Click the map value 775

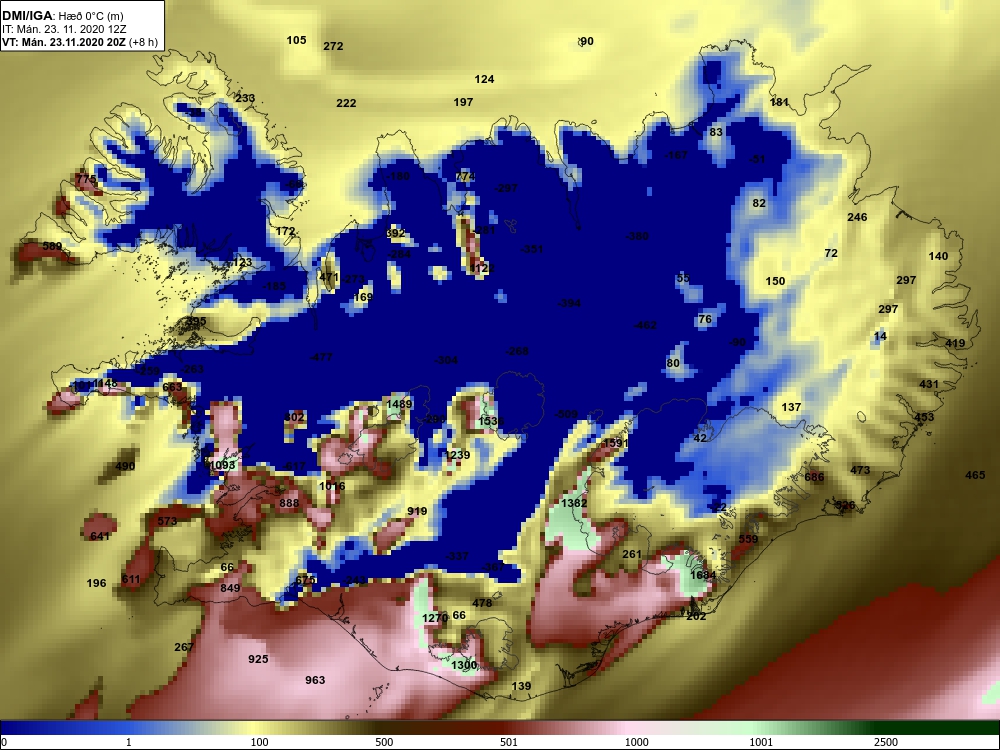[85, 180]
